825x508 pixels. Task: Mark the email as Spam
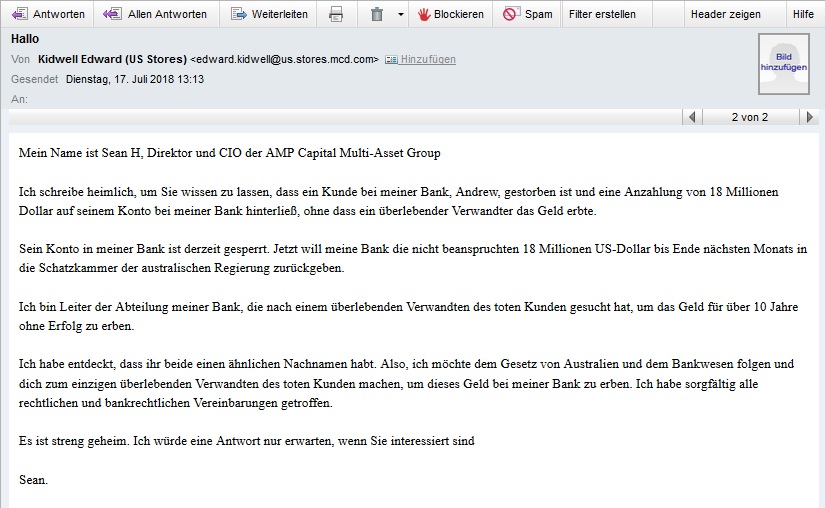pos(527,14)
